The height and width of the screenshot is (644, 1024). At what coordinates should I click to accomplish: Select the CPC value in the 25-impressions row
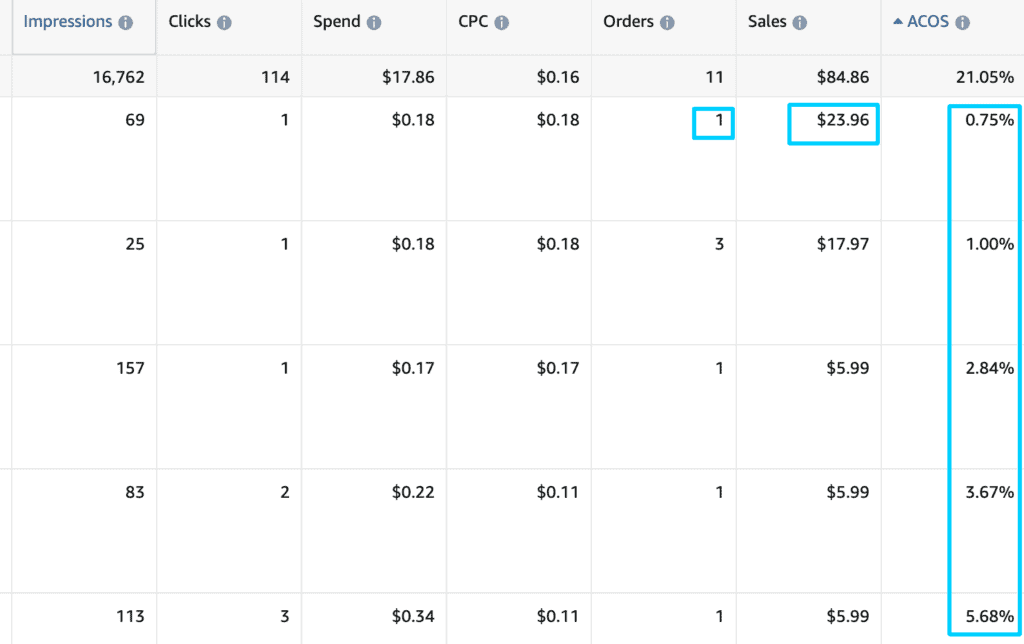558,244
